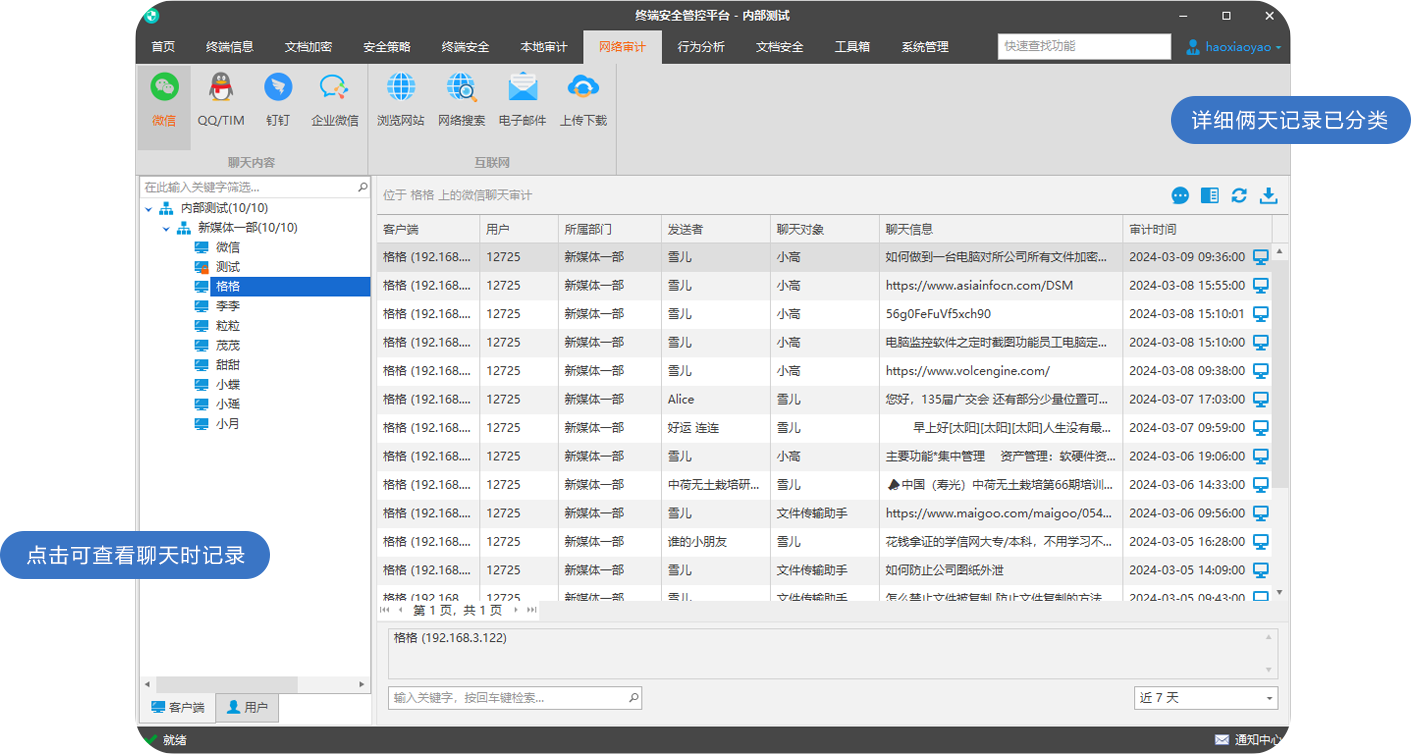
Task: Open the QQ/TIM chat content category
Action: click(219, 97)
